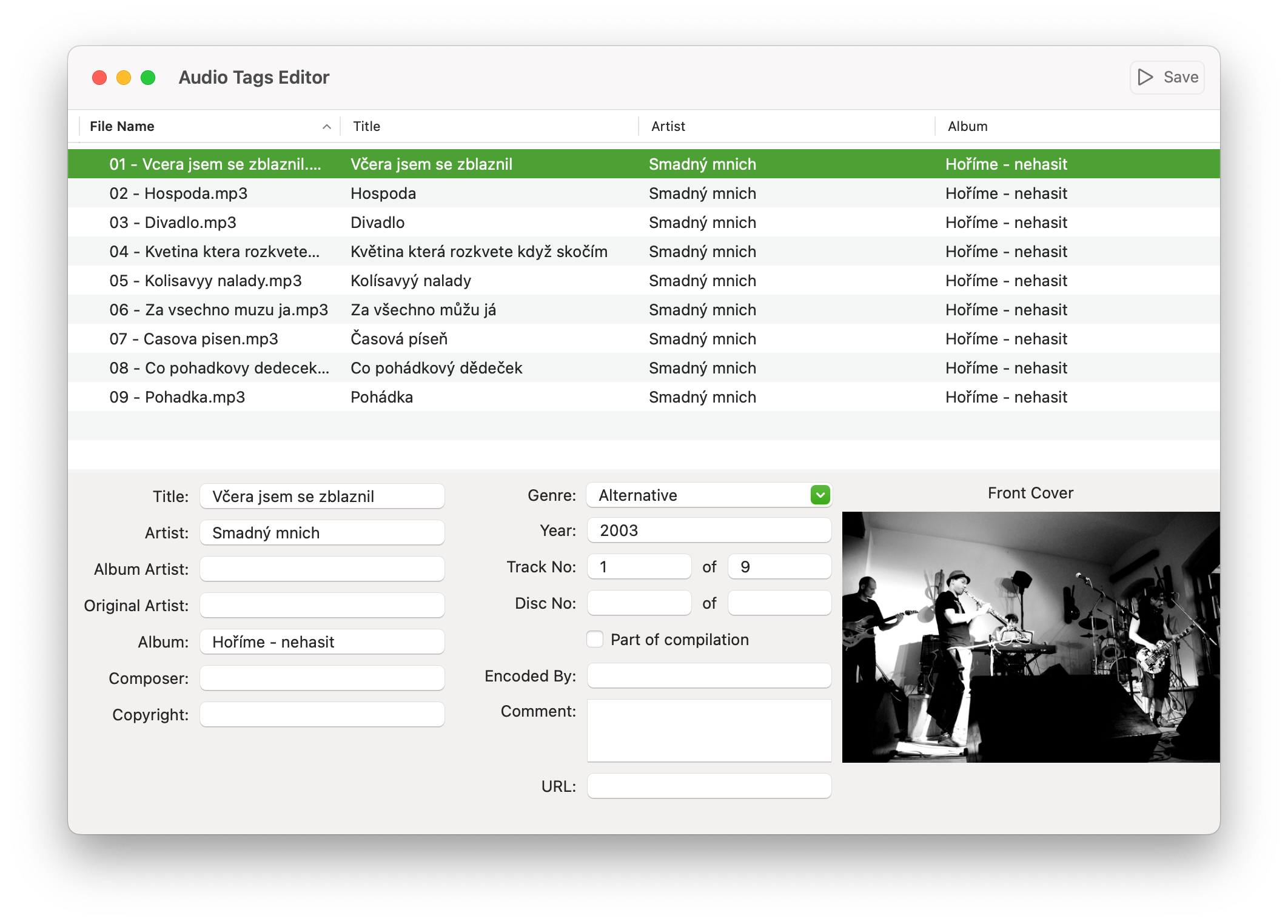Viewport: 1288px width, 924px height.
Task: Enable Part of compilation checkbox
Action: pos(595,640)
